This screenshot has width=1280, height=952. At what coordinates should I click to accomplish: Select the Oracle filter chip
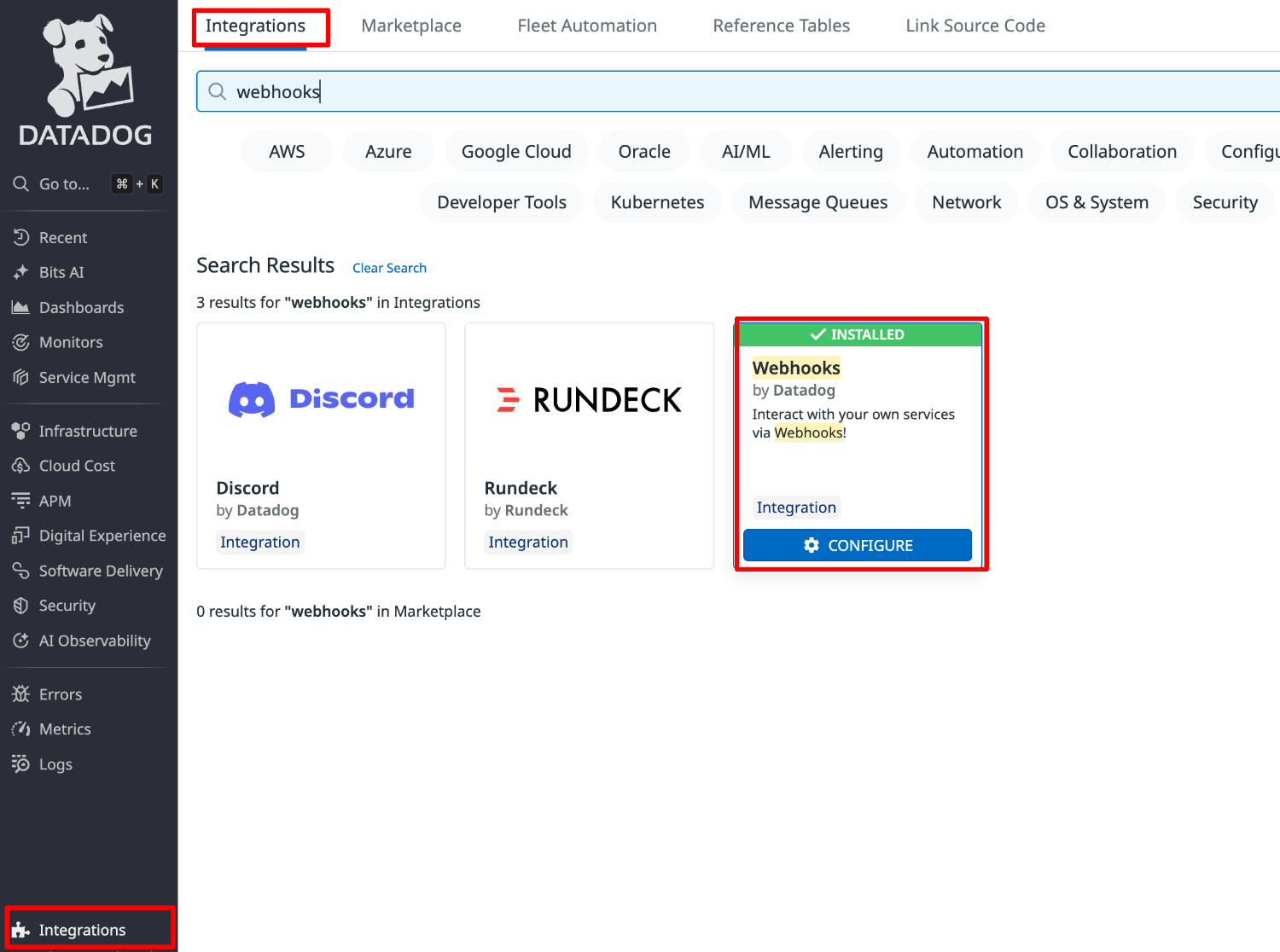pyautogui.click(x=644, y=152)
